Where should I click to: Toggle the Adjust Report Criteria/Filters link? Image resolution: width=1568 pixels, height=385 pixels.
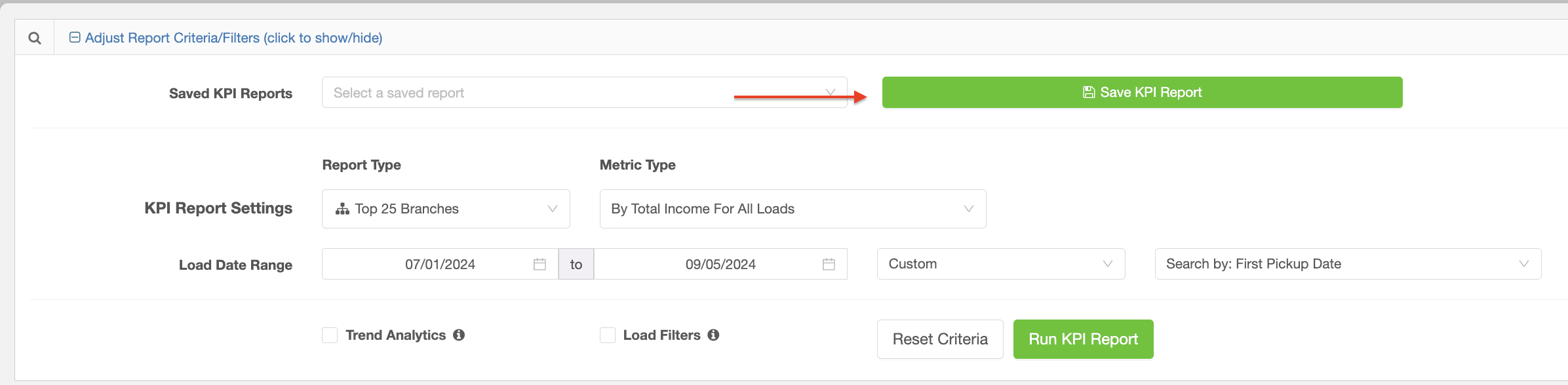pyautogui.click(x=233, y=38)
